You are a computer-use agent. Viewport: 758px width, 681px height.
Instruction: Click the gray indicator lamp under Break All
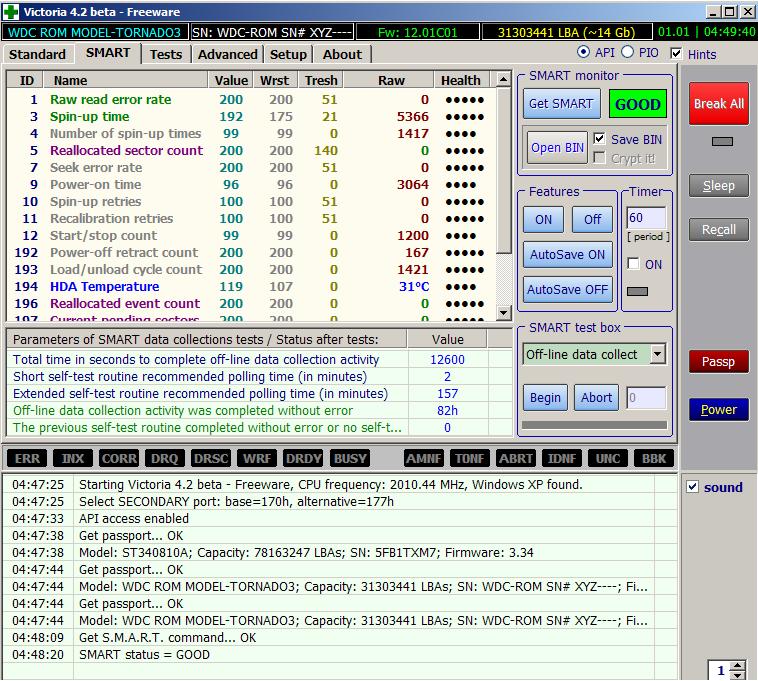point(722,141)
